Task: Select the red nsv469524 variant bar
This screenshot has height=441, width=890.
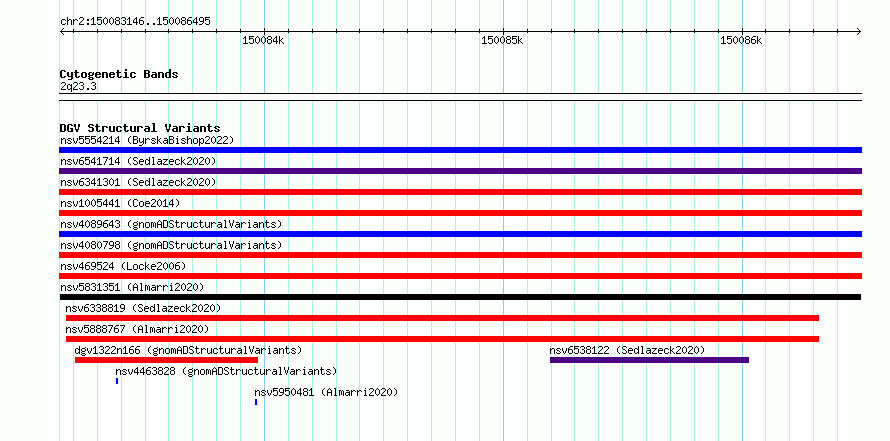Action: [460, 276]
